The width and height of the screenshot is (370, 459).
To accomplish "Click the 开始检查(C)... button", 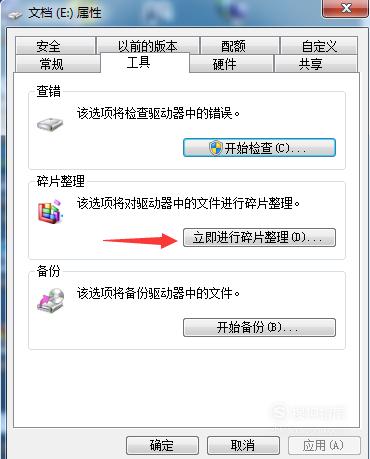I will coord(259,148).
